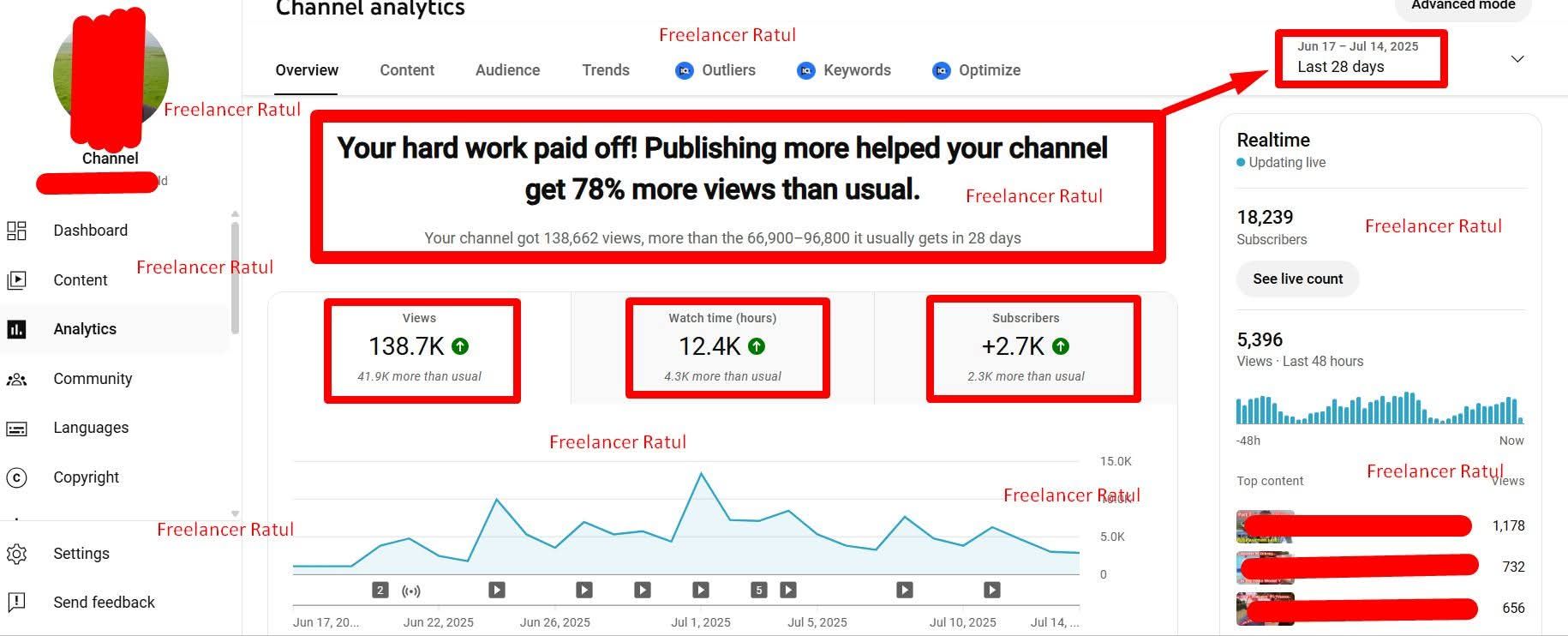Click the See live count button
This screenshot has height=636, width=1568.
[x=1297, y=279]
